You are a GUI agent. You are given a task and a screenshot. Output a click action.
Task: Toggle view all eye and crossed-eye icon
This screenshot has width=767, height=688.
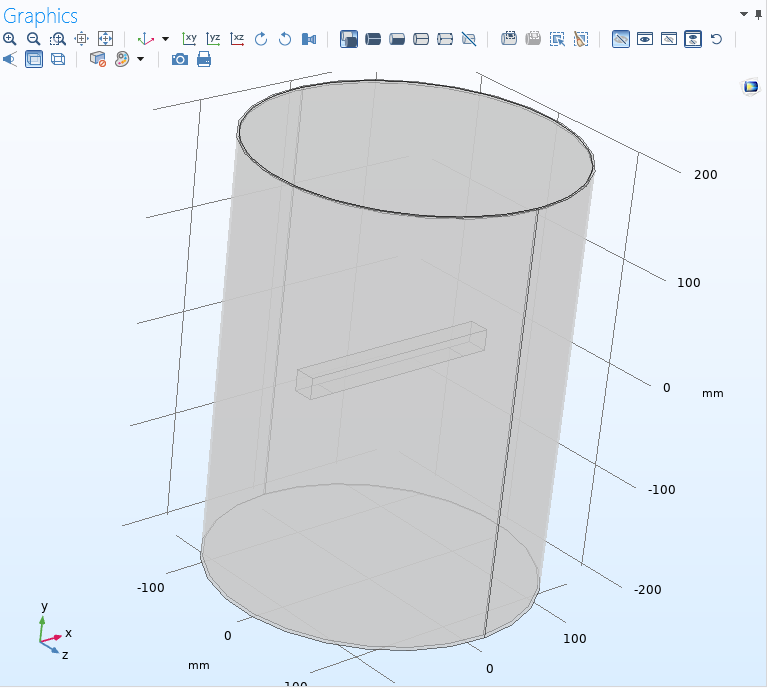click(693, 39)
